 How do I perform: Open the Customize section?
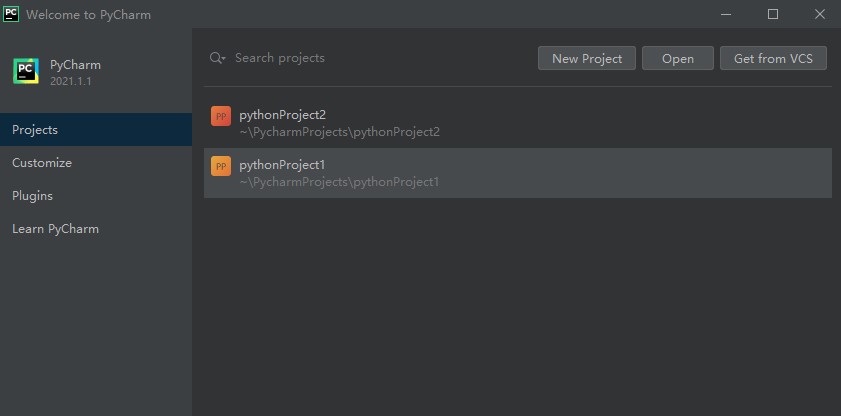click(x=42, y=163)
